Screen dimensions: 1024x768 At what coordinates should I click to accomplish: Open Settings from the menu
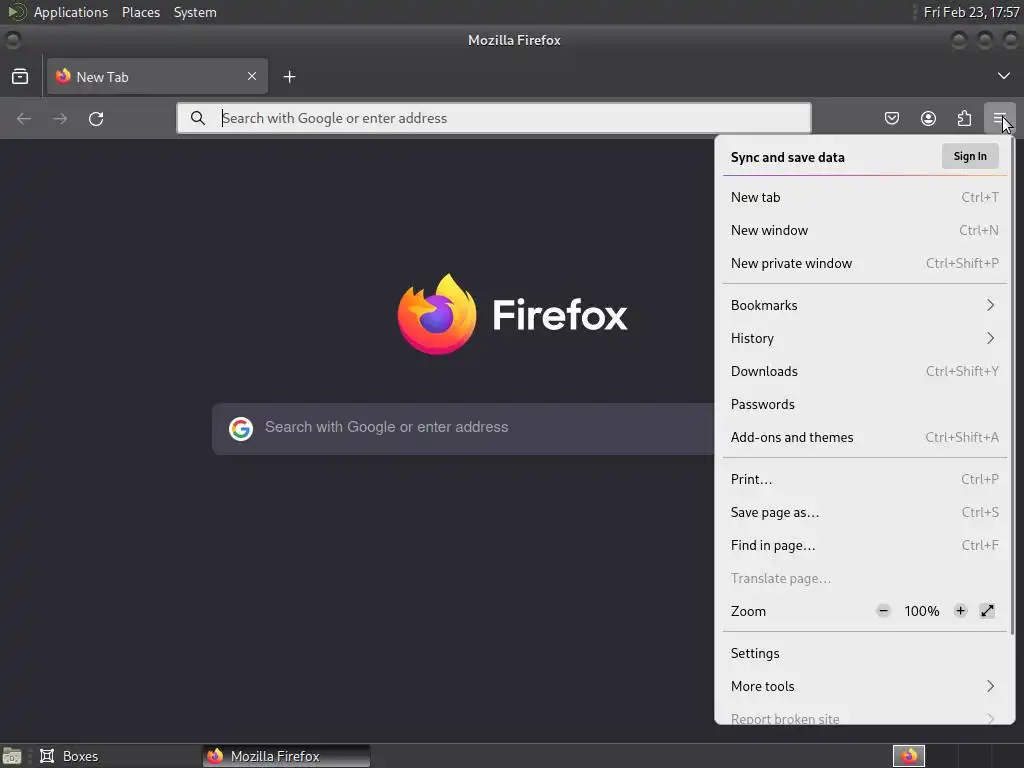(865, 653)
